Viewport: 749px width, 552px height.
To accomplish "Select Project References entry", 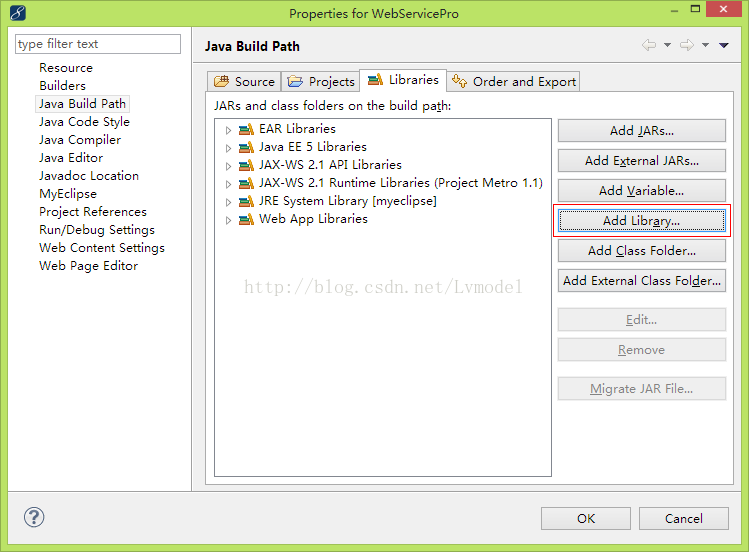I will (93, 212).
